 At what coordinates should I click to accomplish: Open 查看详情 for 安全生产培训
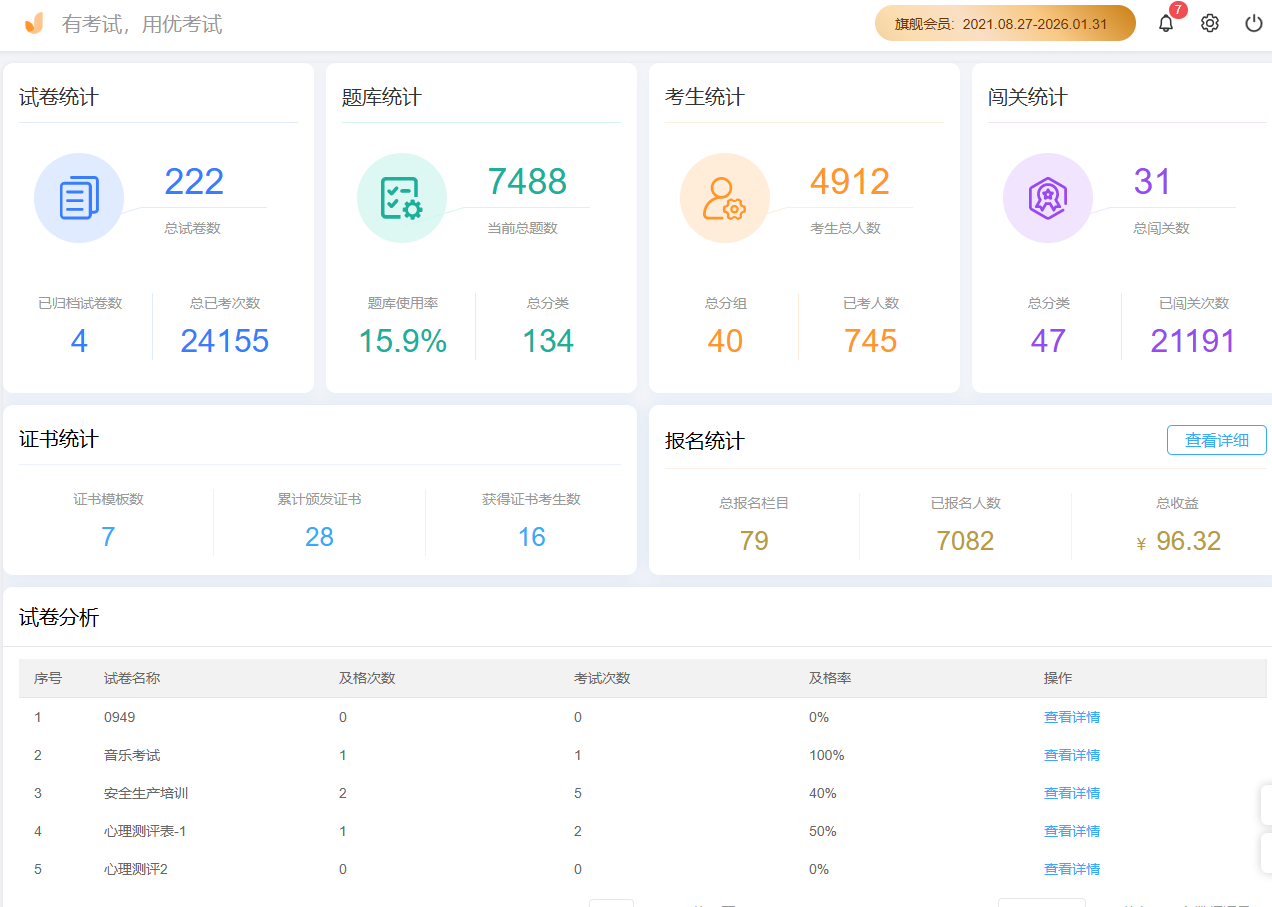(1071, 792)
